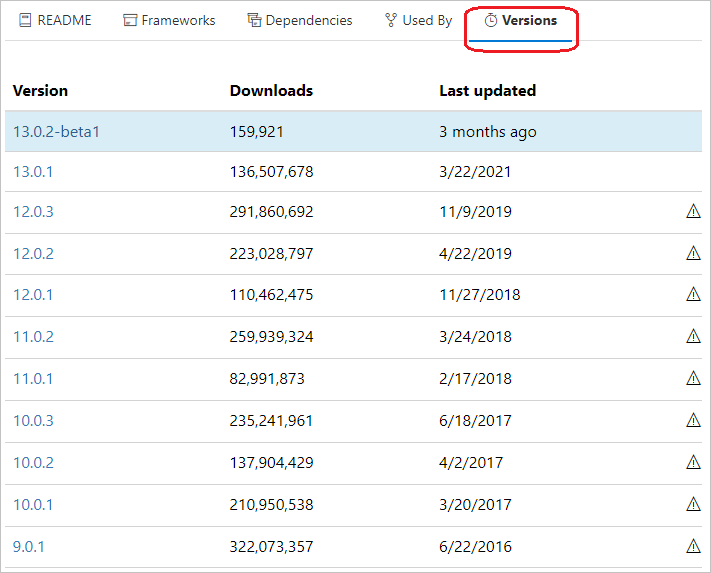Image resolution: width=711 pixels, height=573 pixels.
Task: Open version 12.0.1 link
Action: (33, 295)
